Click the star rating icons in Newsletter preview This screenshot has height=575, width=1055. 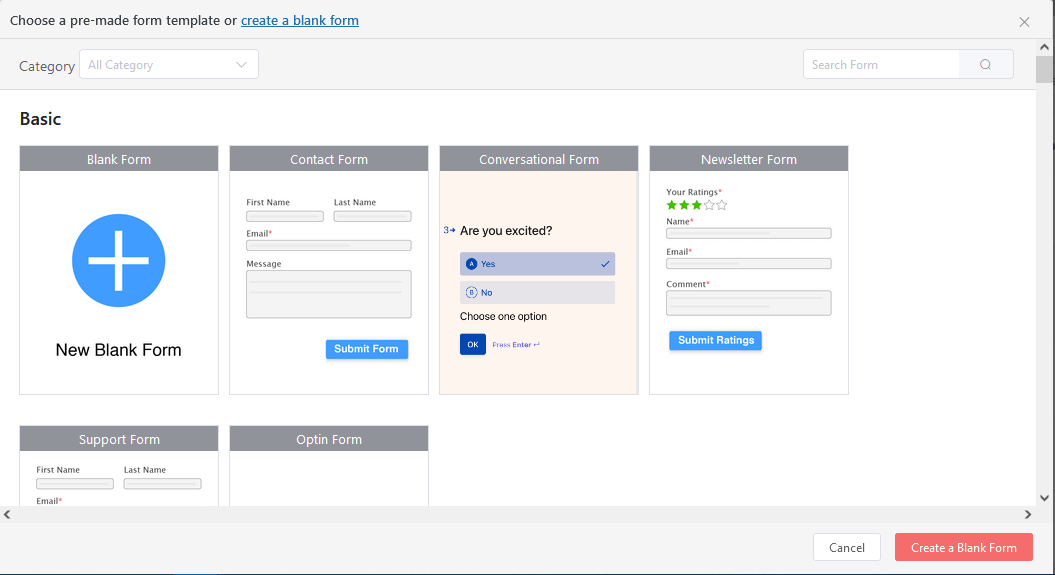click(x=696, y=205)
